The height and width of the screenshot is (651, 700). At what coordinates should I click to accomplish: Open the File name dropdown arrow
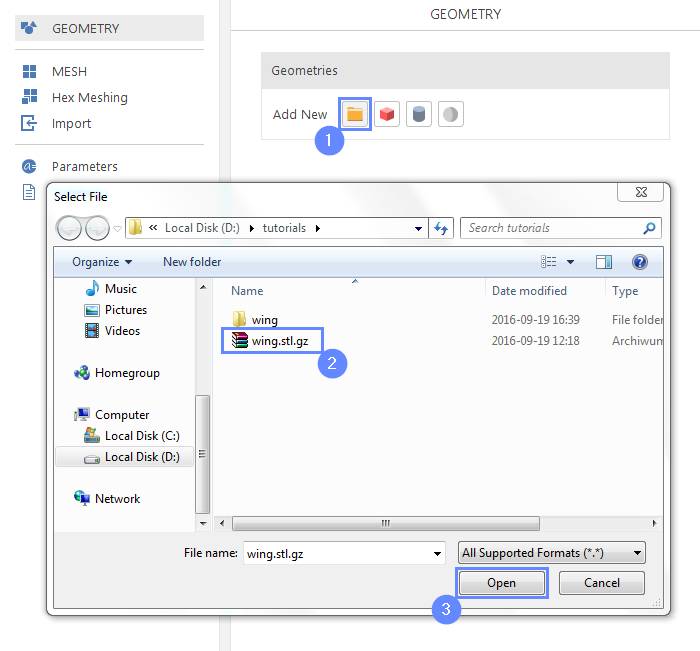(438, 554)
